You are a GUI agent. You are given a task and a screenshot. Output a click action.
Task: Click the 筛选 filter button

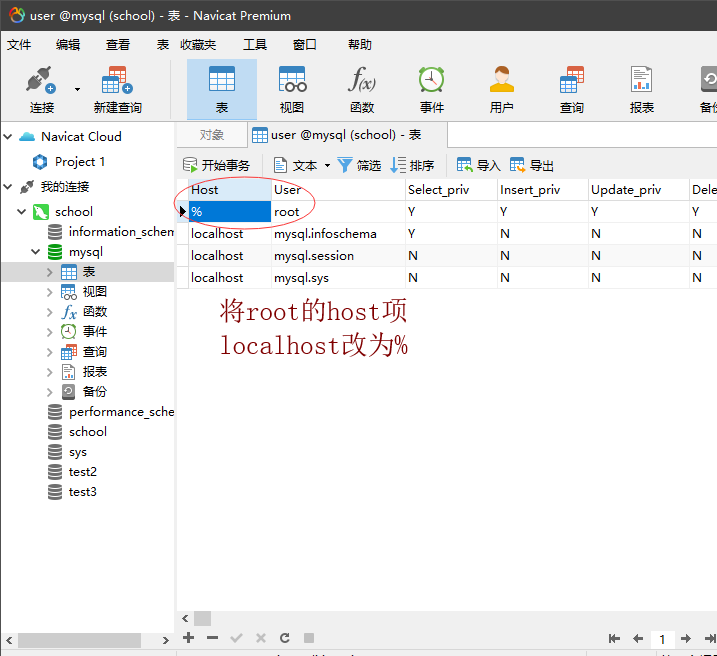(359, 165)
